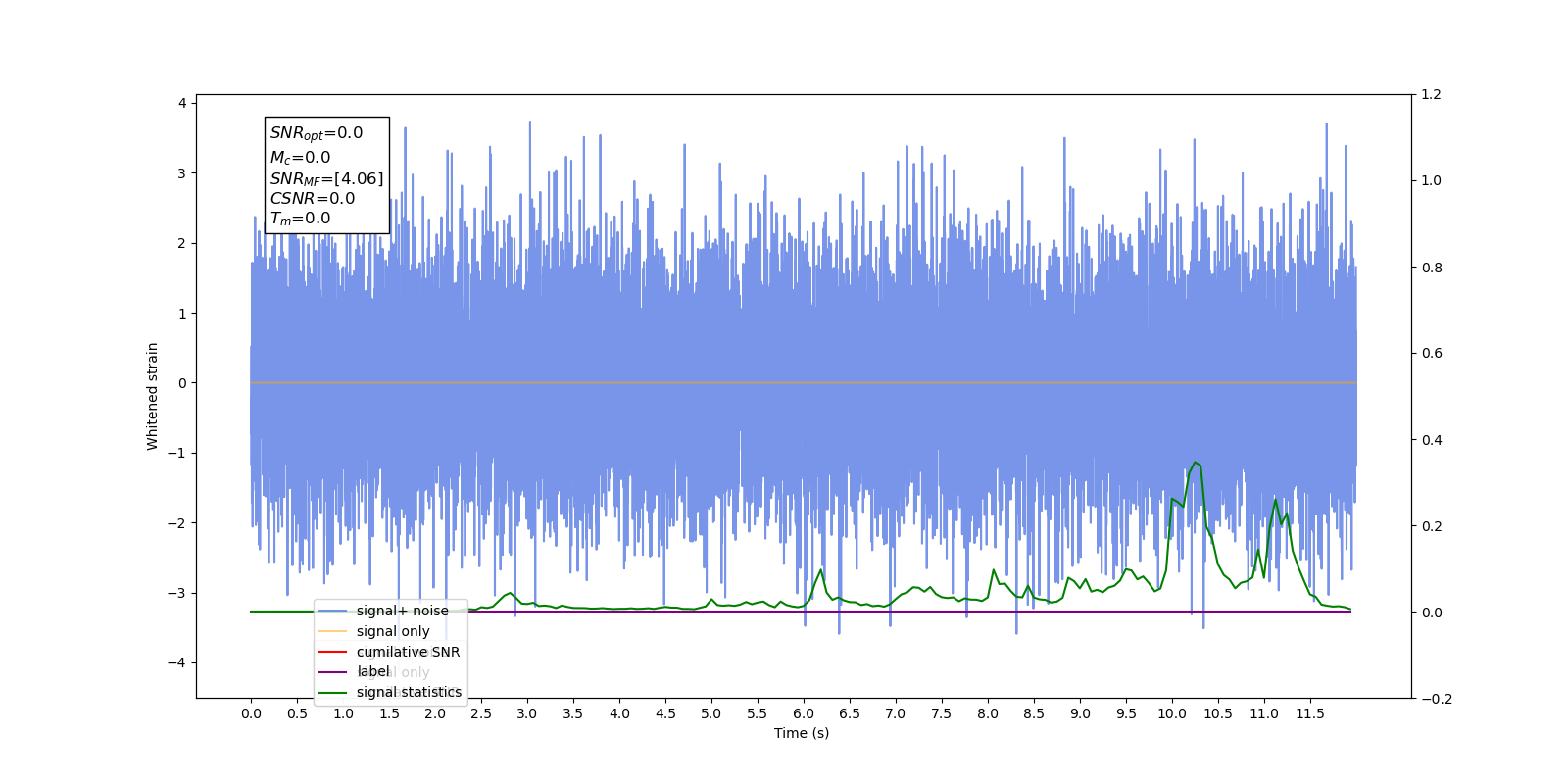Click the 'Whitened strain' y-axis label
The image size is (1568, 784).
tap(152, 396)
